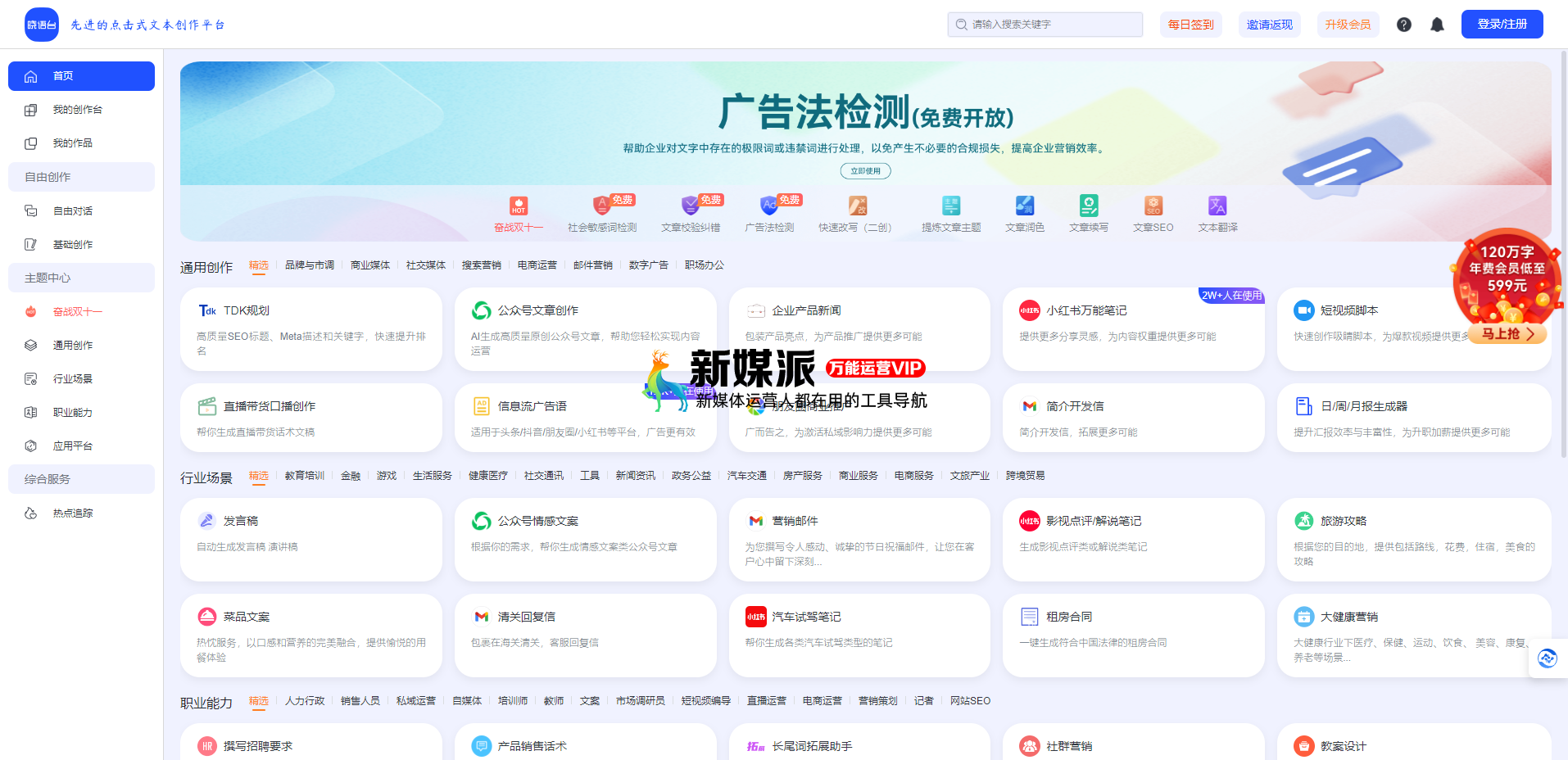Click 我的作品 sidebar icon
The height and width of the screenshot is (760, 1568).
click(31, 143)
